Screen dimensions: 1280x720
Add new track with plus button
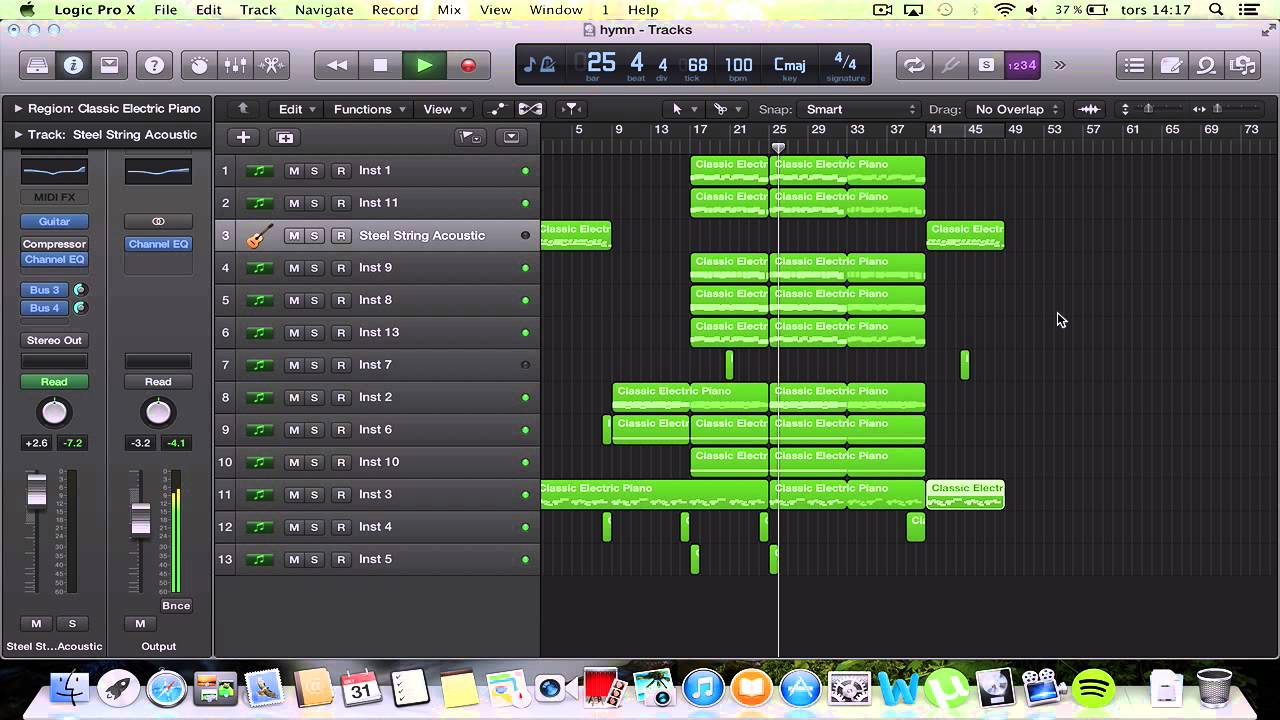tap(243, 137)
